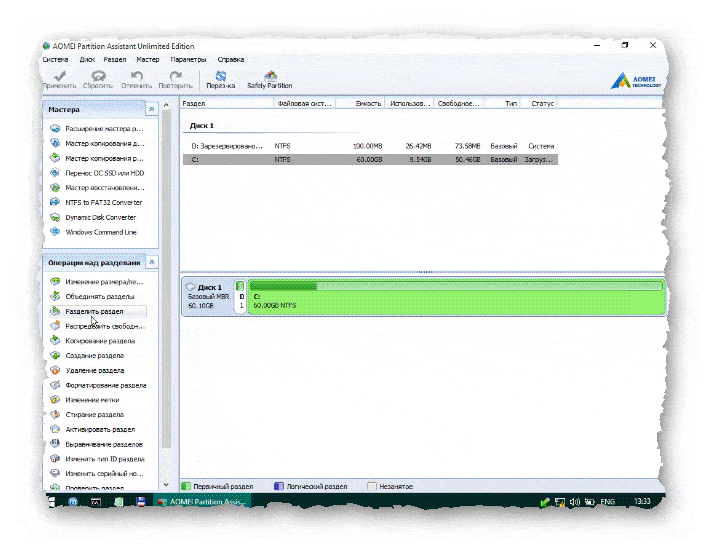Viewport: 704px width, 544px height.
Task: Choose Распределить свободное пространство operation
Action: pos(97,326)
